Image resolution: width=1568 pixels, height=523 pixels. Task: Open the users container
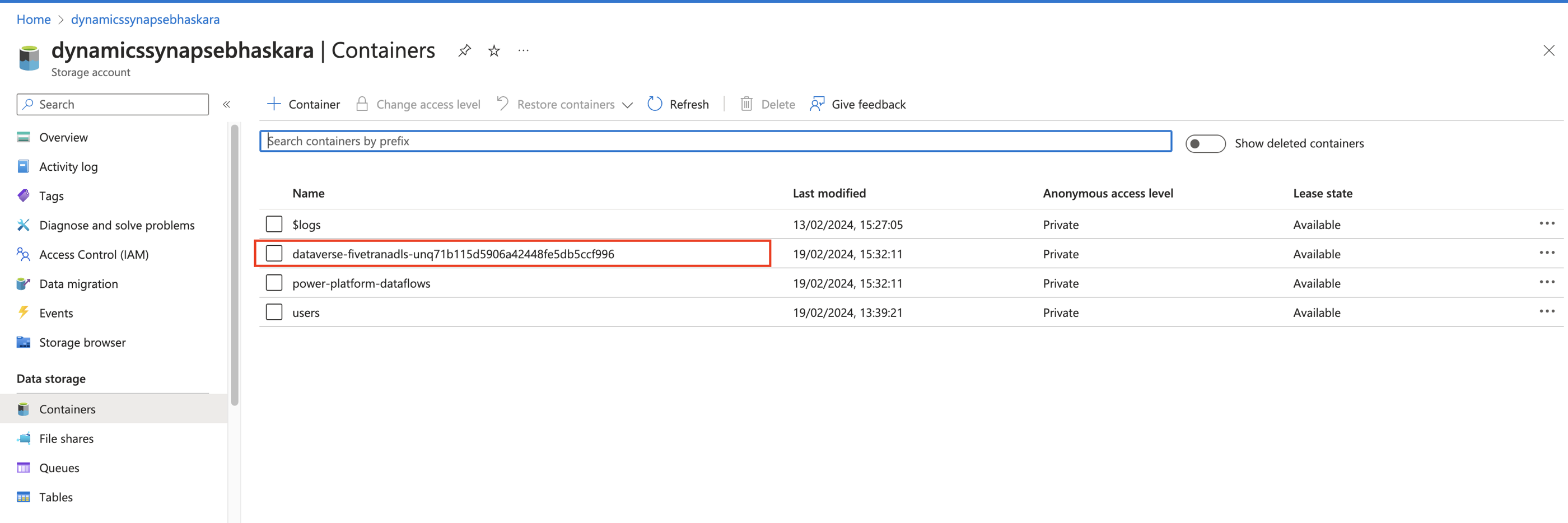pos(306,312)
